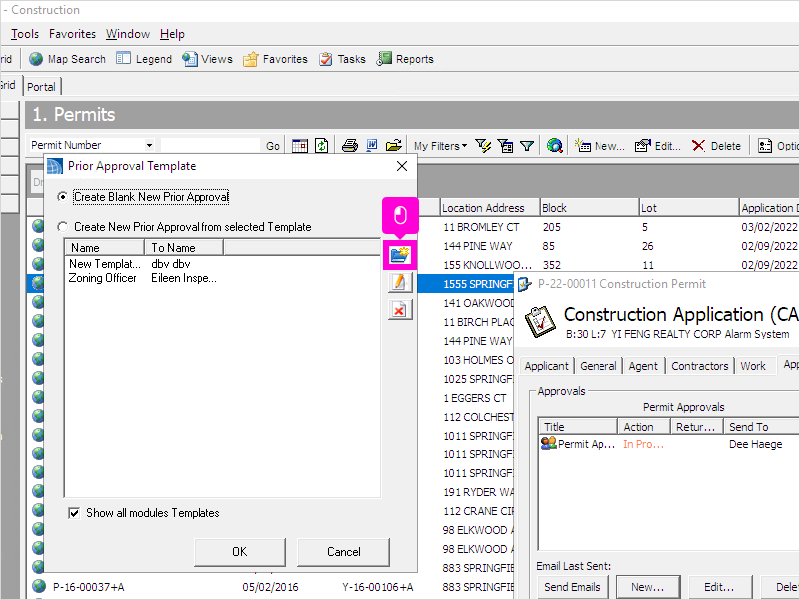The height and width of the screenshot is (600, 800).
Task: Click the Options toolbar icon
Action: 765,146
